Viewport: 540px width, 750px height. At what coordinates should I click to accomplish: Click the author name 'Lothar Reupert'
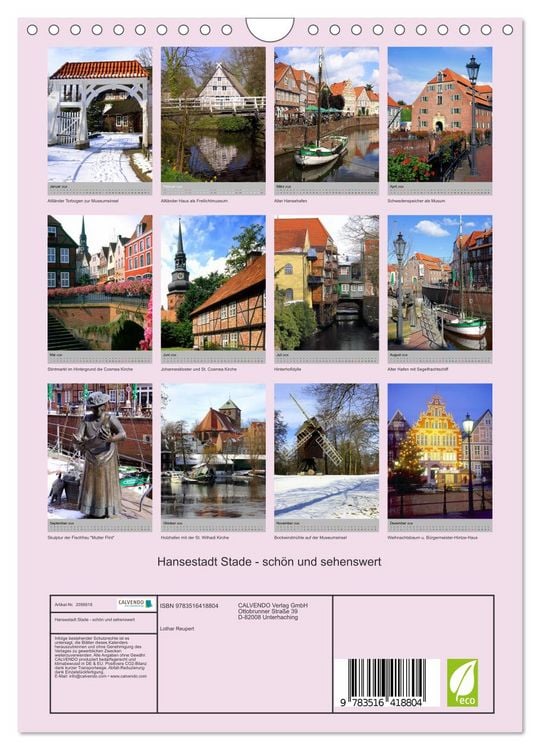pos(177,629)
